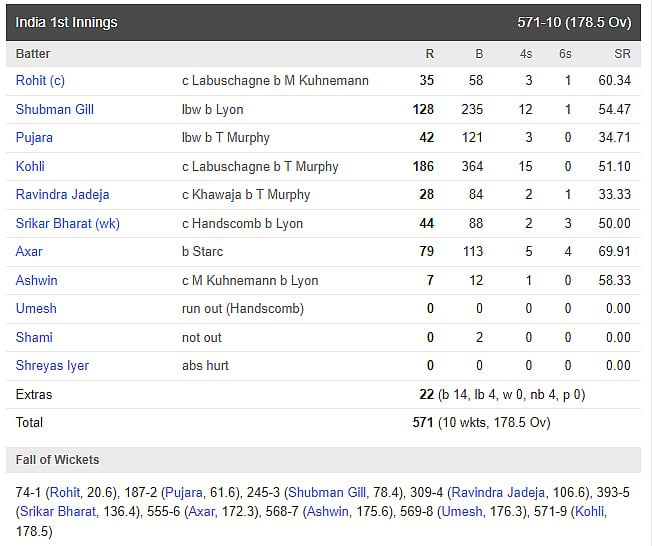The width and height of the screenshot is (652, 546).
Task: Open Srikar Bharat in Fall of Wickets
Action: click(x=56, y=512)
